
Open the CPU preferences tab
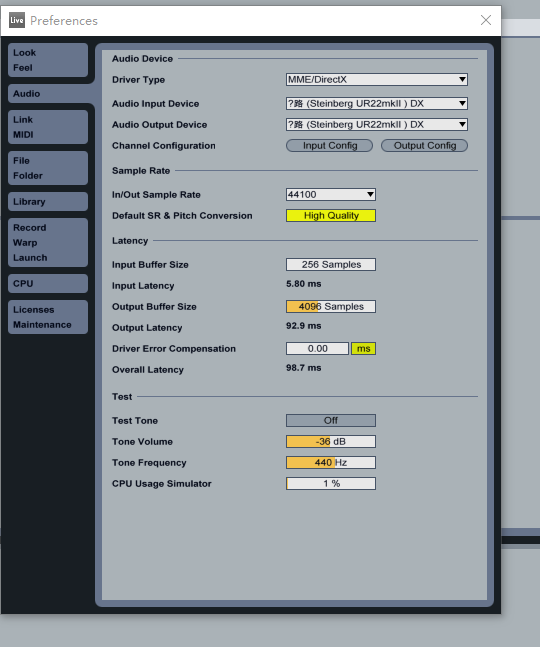(x=48, y=283)
